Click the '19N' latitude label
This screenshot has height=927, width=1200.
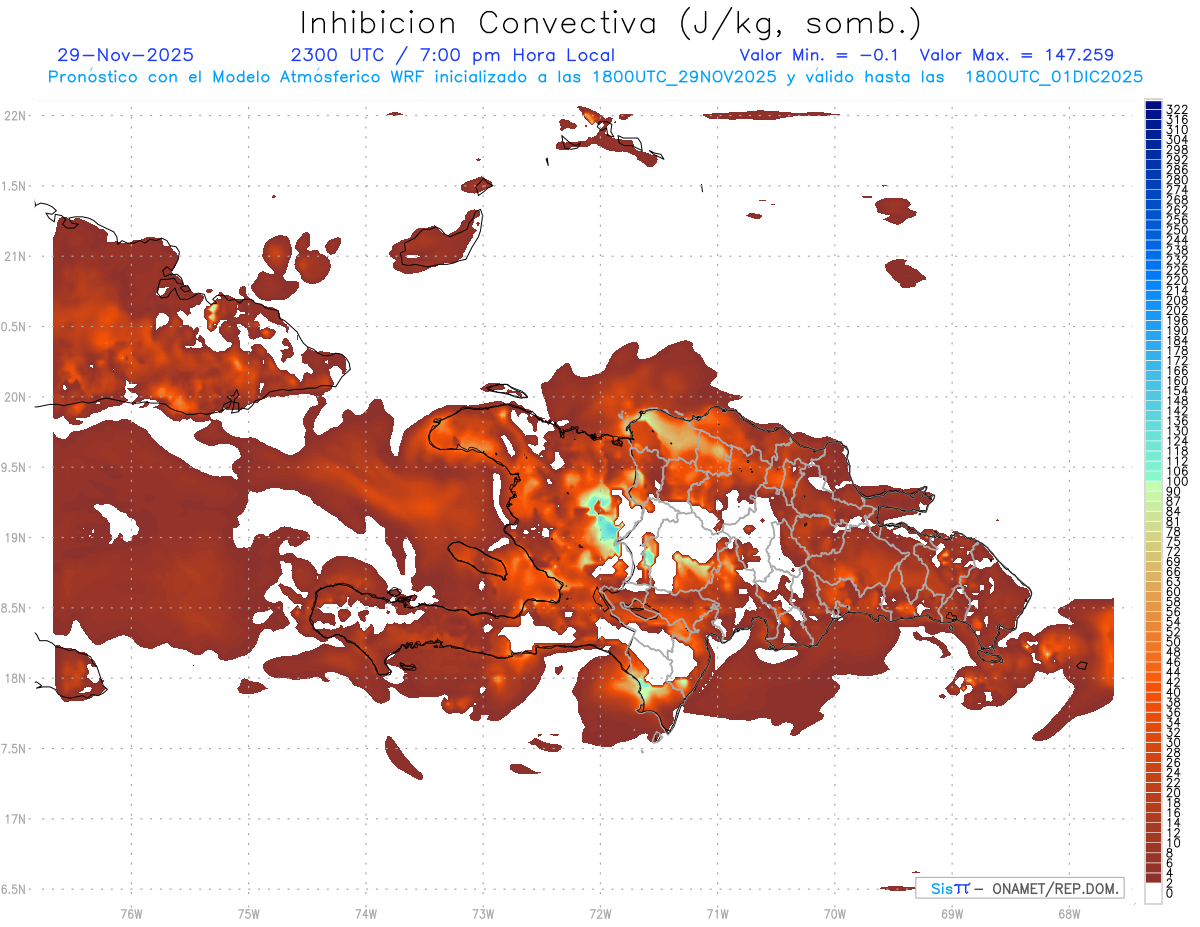(x=15, y=537)
